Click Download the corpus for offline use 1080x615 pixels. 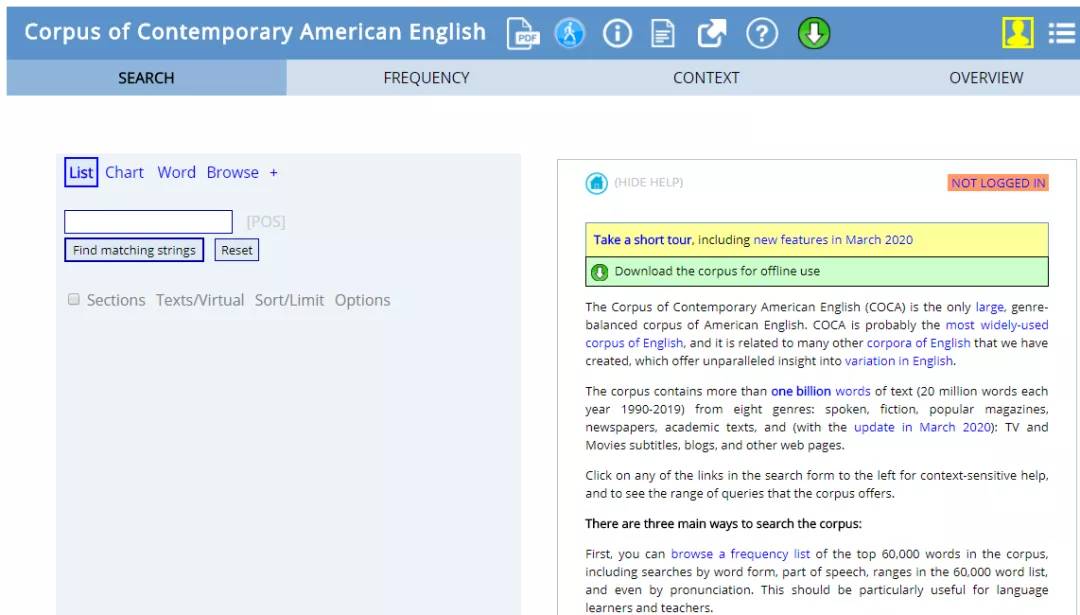pos(717,271)
